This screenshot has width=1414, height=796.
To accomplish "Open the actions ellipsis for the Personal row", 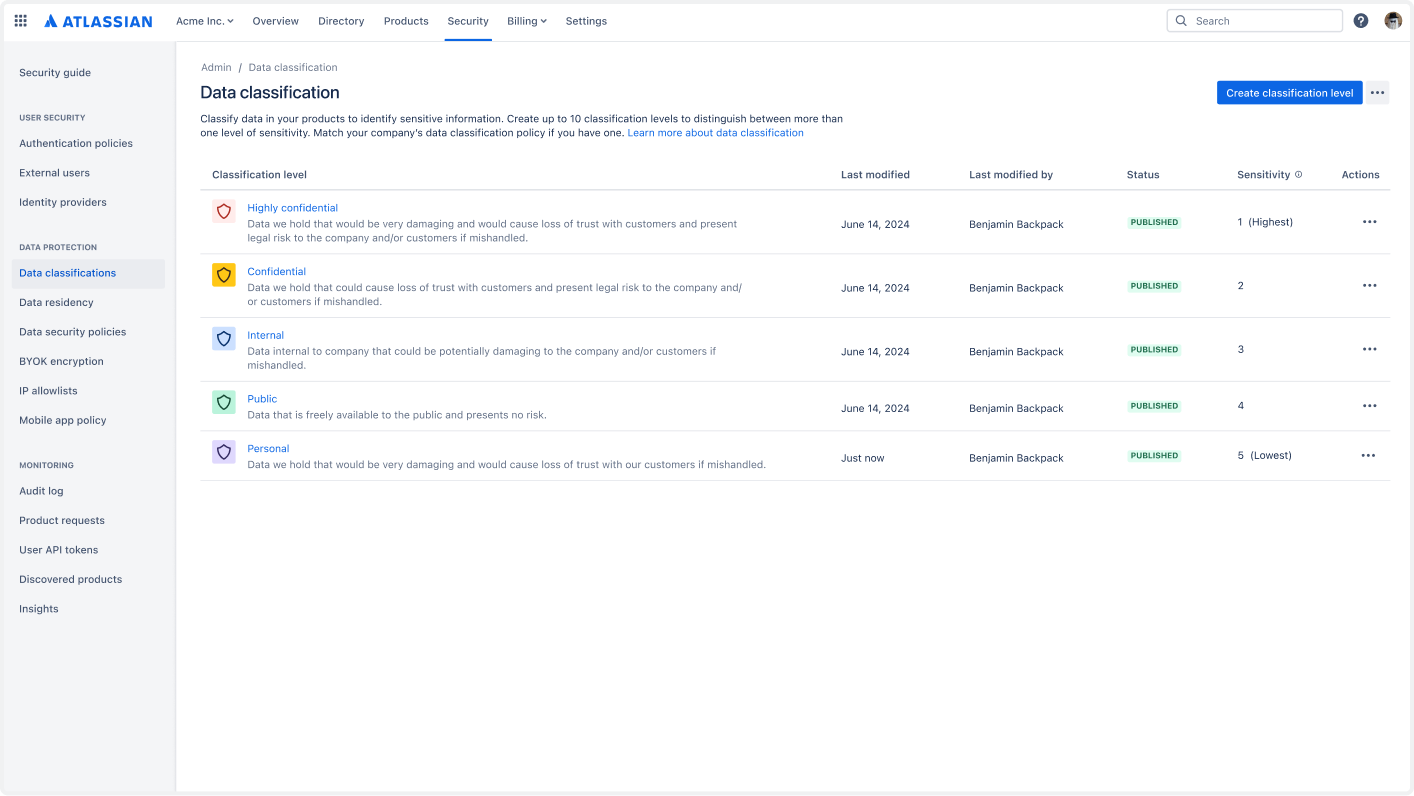I will click(1369, 455).
